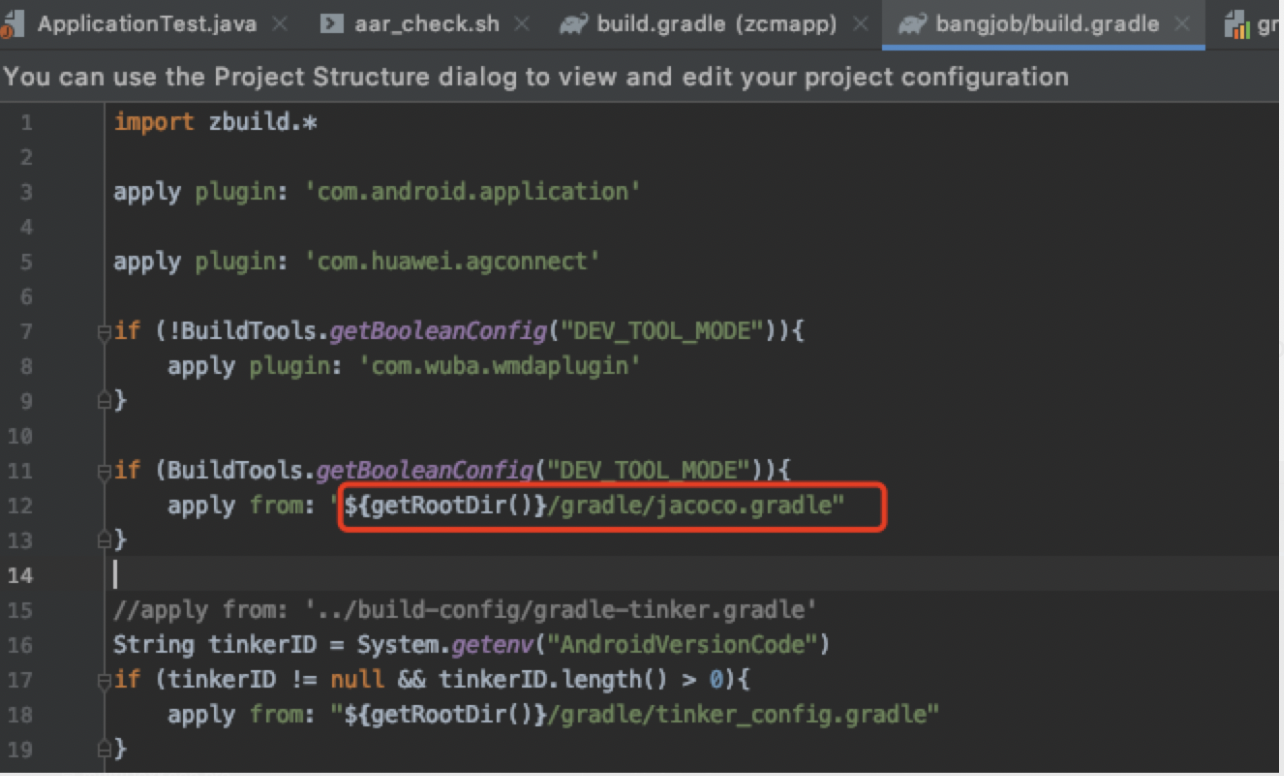Open the aar_check.sh tab

(426, 24)
